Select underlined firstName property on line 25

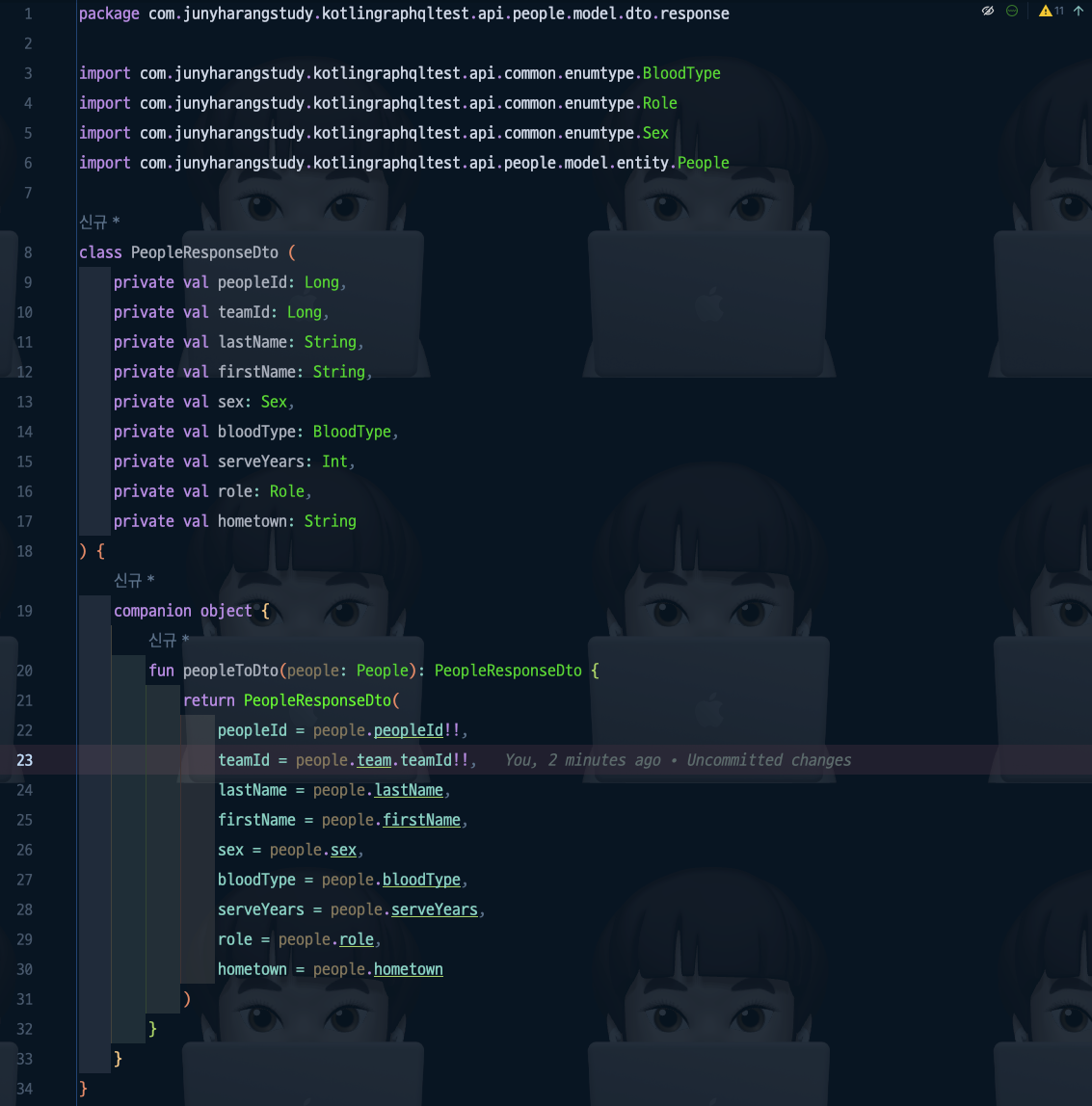421,820
